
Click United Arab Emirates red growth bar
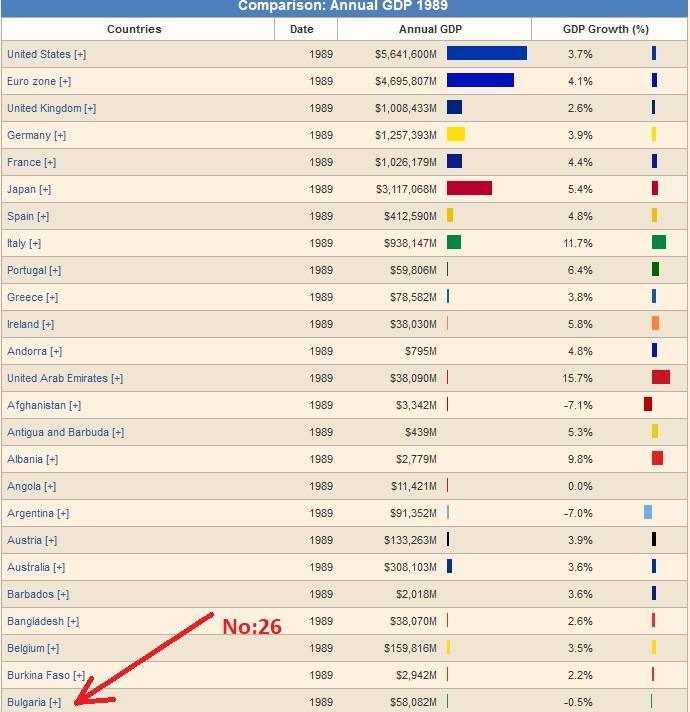tap(661, 377)
